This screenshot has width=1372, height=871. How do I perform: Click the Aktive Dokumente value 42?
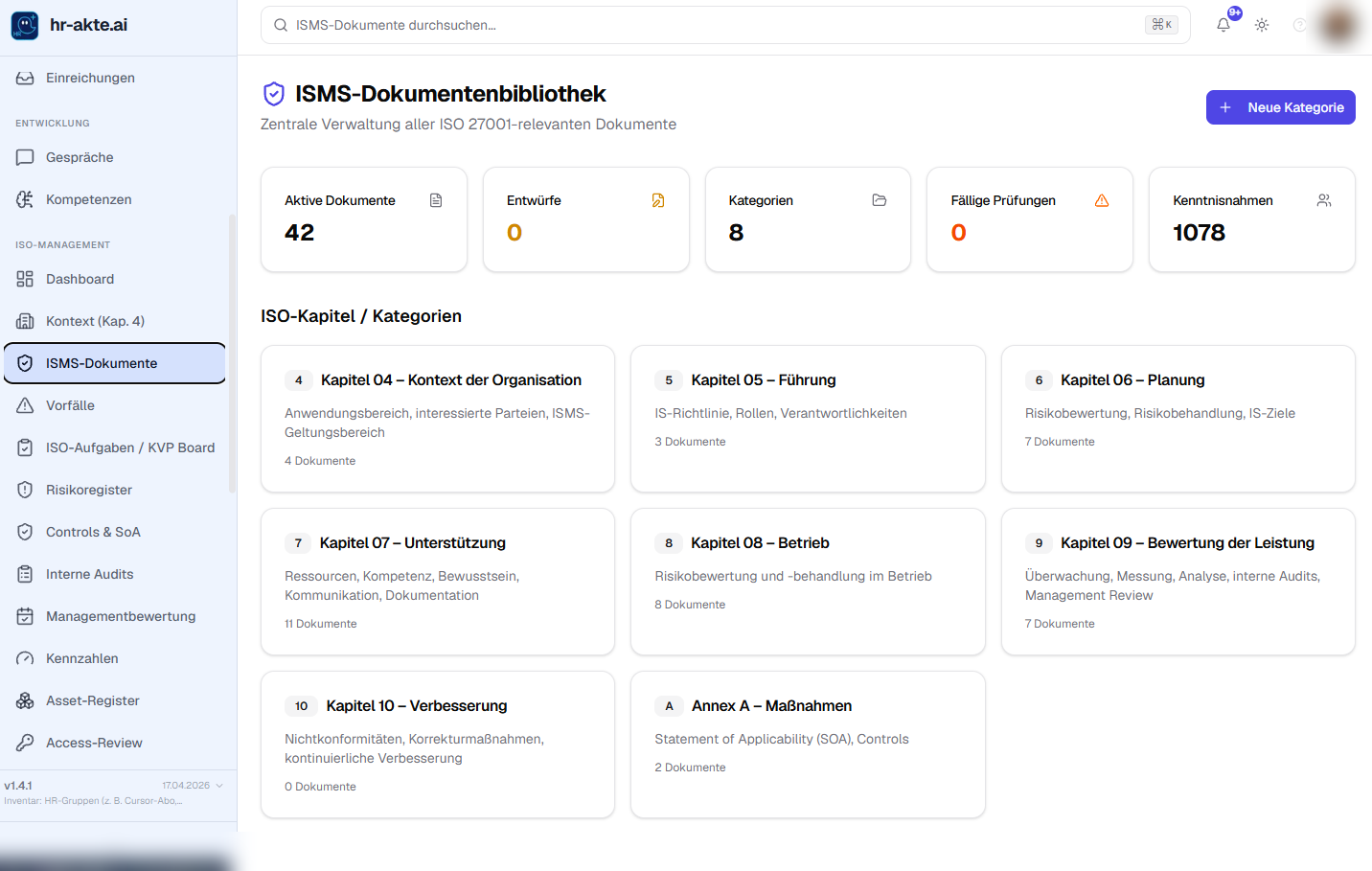(300, 233)
